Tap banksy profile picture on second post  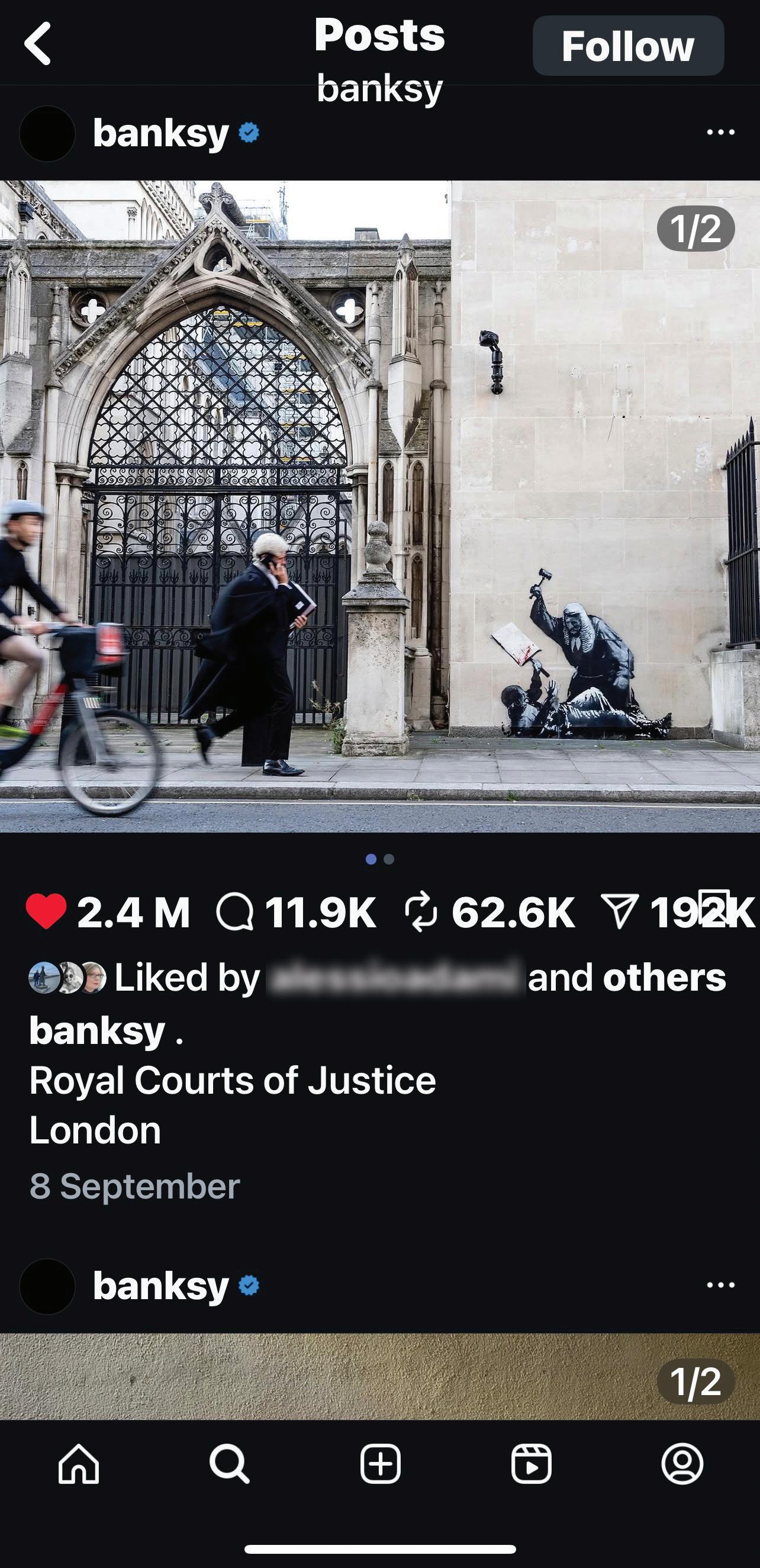(47, 1286)
